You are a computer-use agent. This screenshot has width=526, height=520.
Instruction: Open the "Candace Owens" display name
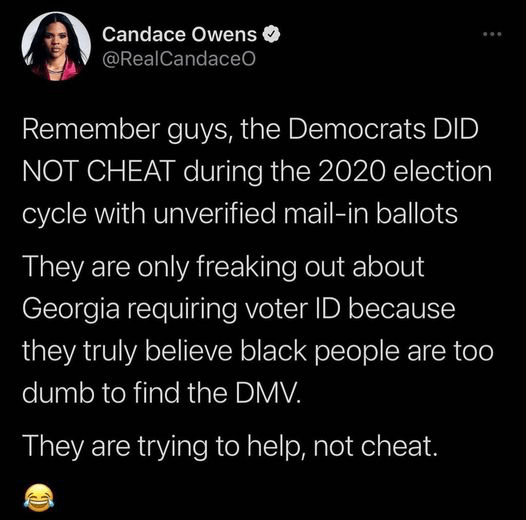pyautogui.click(x=179, y=35)
